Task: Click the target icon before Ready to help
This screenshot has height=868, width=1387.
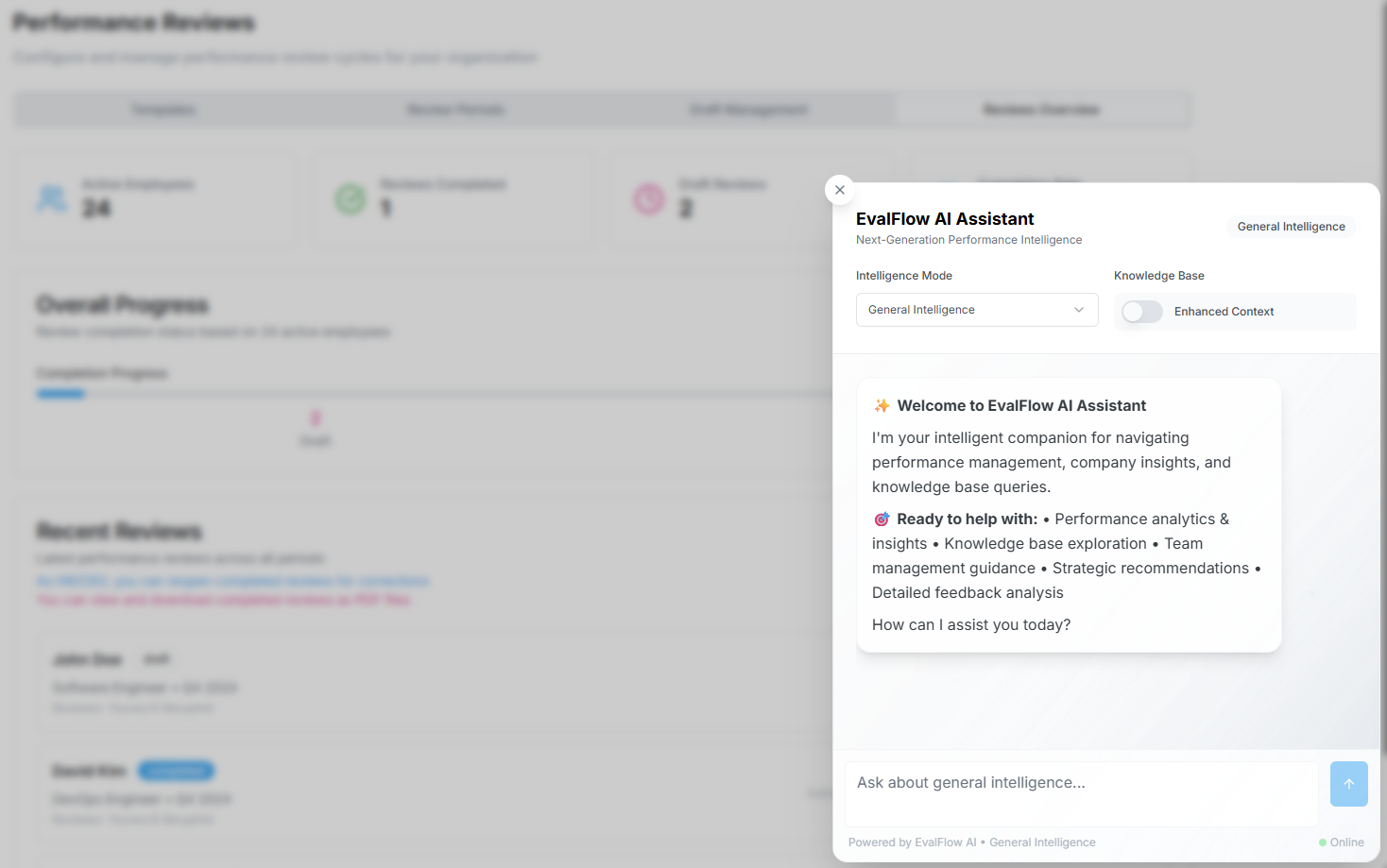Action: pos(882,519)
